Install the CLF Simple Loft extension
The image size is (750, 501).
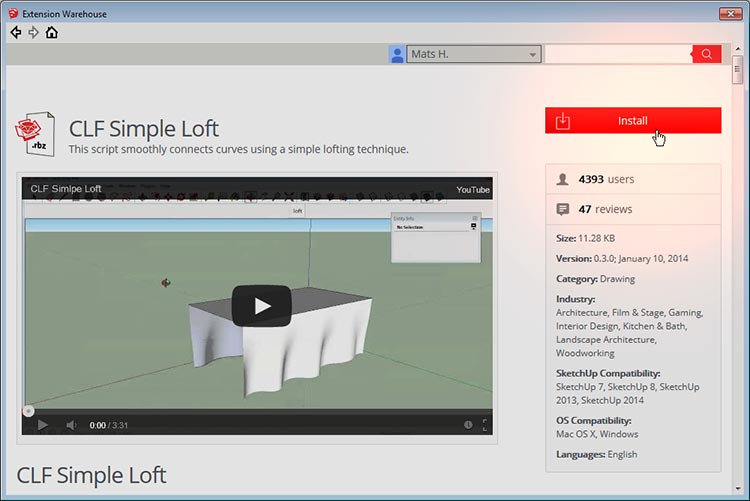pyautogui.click(x=633, y=121)
